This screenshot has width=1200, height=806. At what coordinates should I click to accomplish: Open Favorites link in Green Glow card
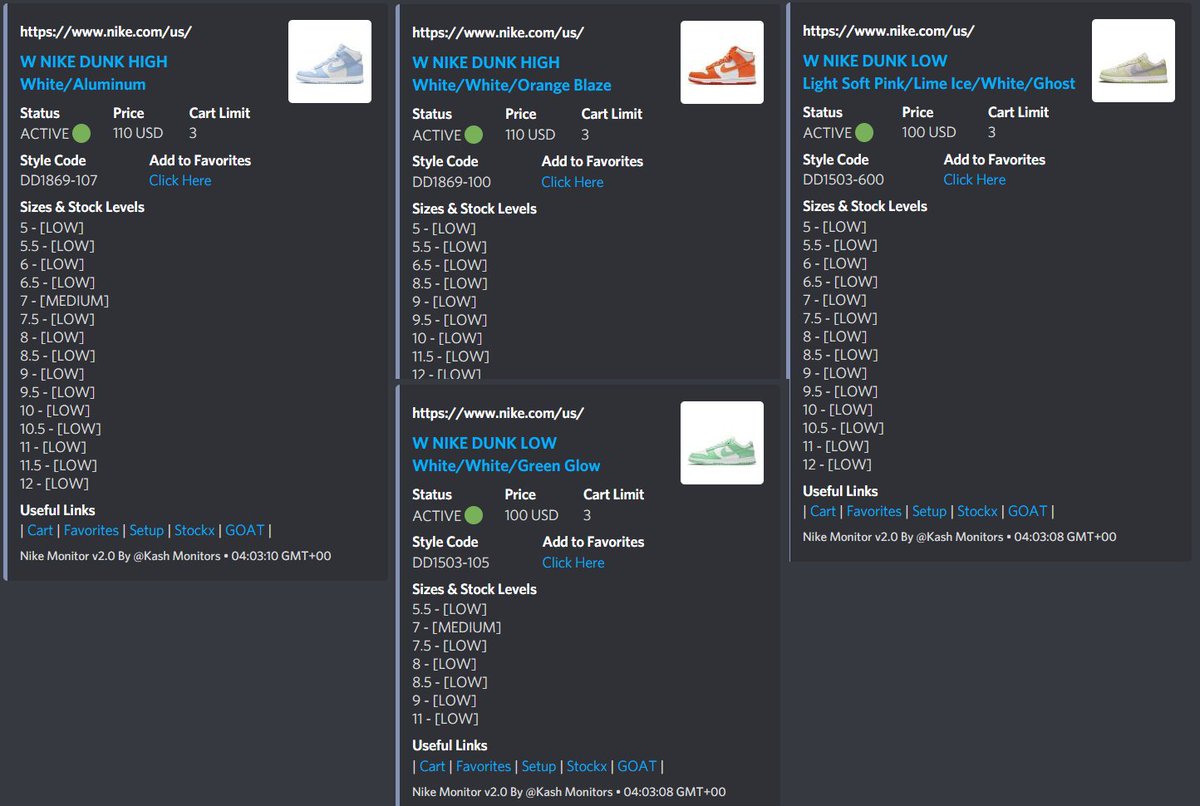(x=483, y=766)
